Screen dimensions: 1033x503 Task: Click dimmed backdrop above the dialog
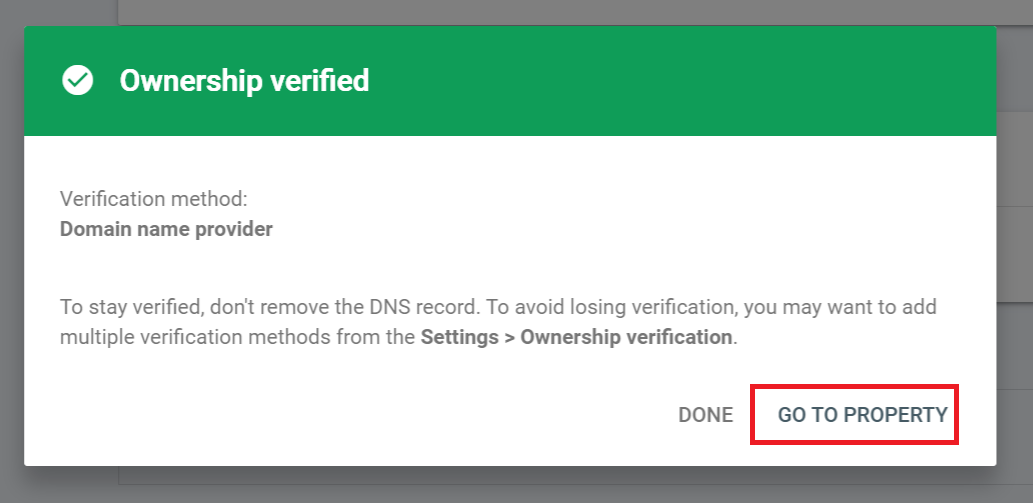(x=500, y=12)
